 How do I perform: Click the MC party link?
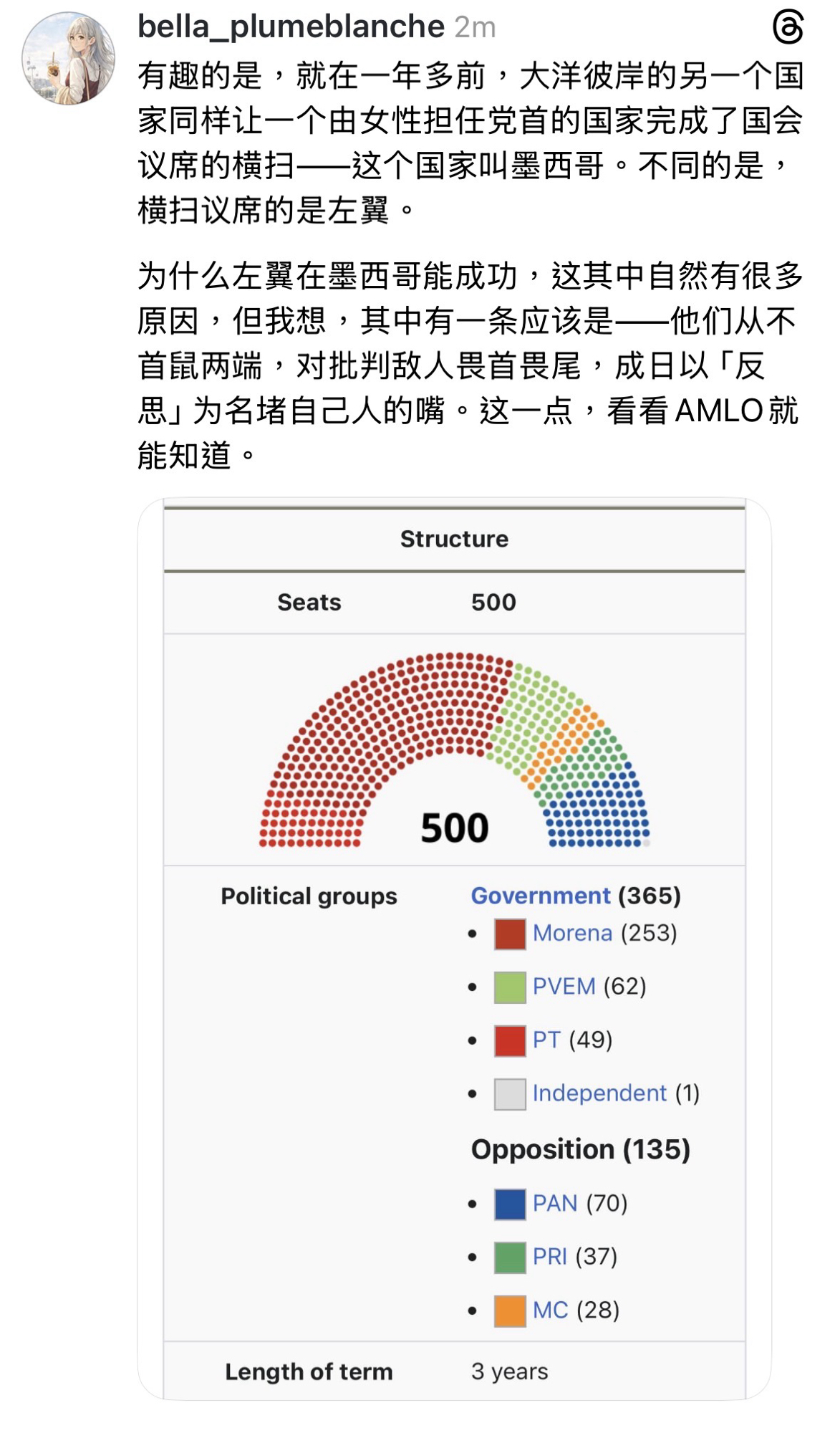550,1310
